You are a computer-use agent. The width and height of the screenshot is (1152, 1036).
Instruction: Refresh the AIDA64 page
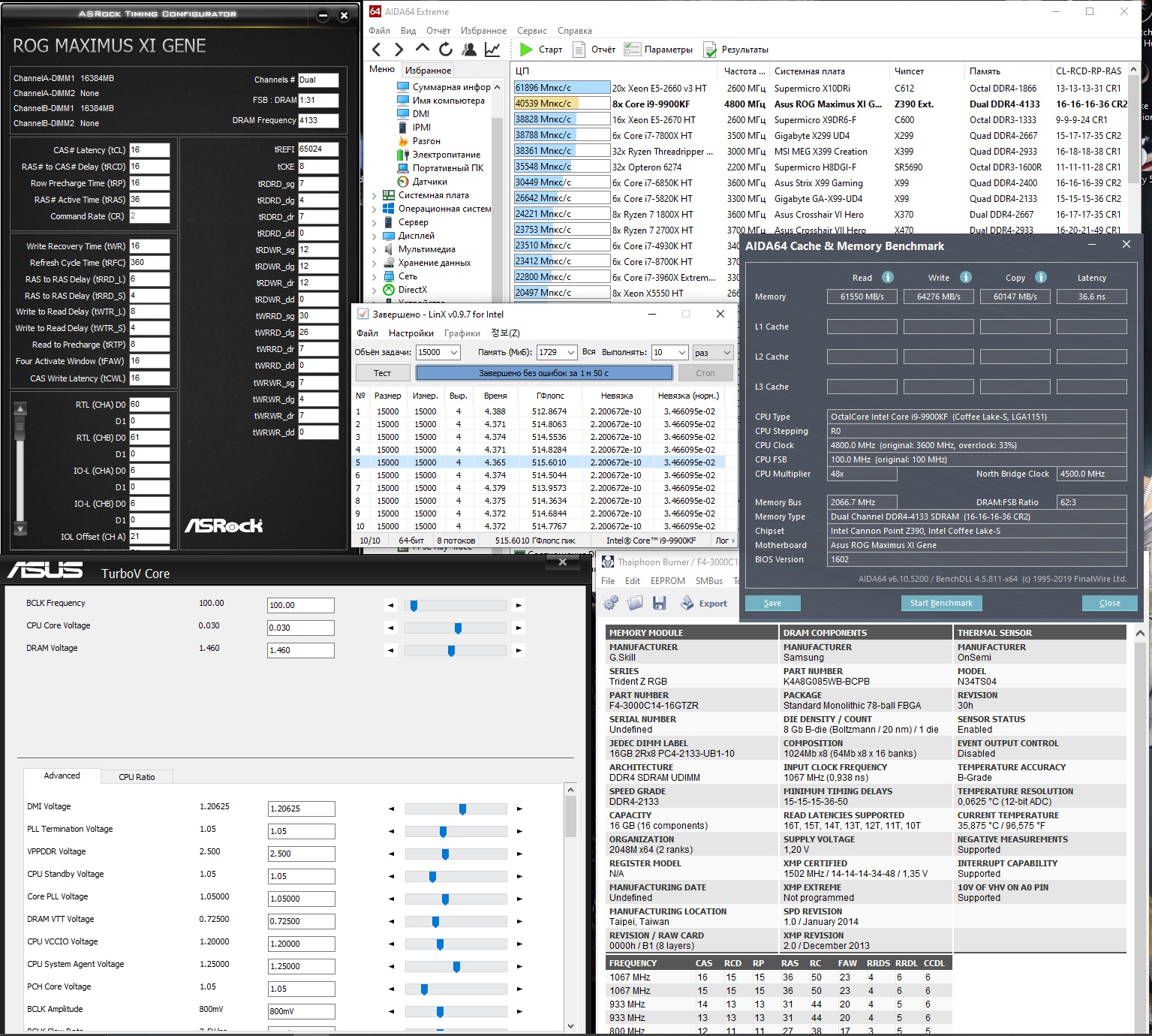tap(446, 50)
